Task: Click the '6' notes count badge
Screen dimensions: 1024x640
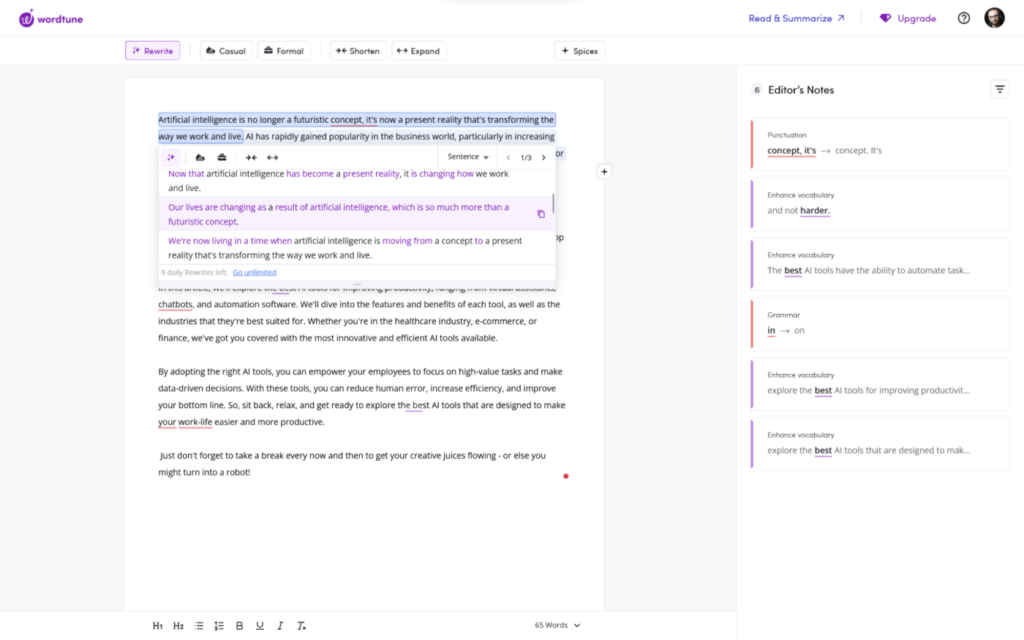Action: [757, 90]
